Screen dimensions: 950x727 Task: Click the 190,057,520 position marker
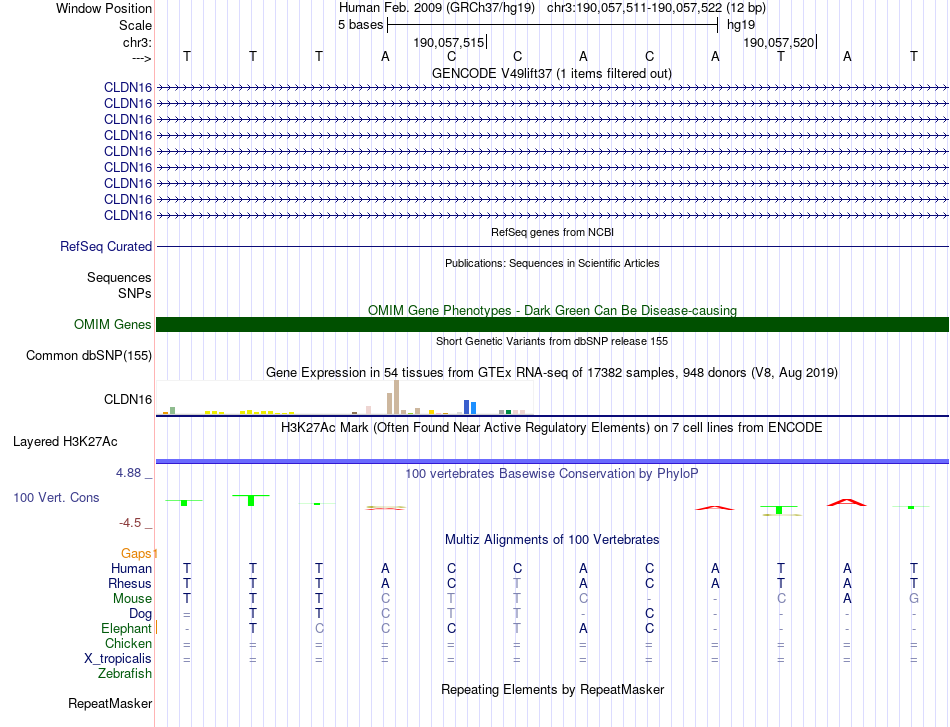click(779, 42)
